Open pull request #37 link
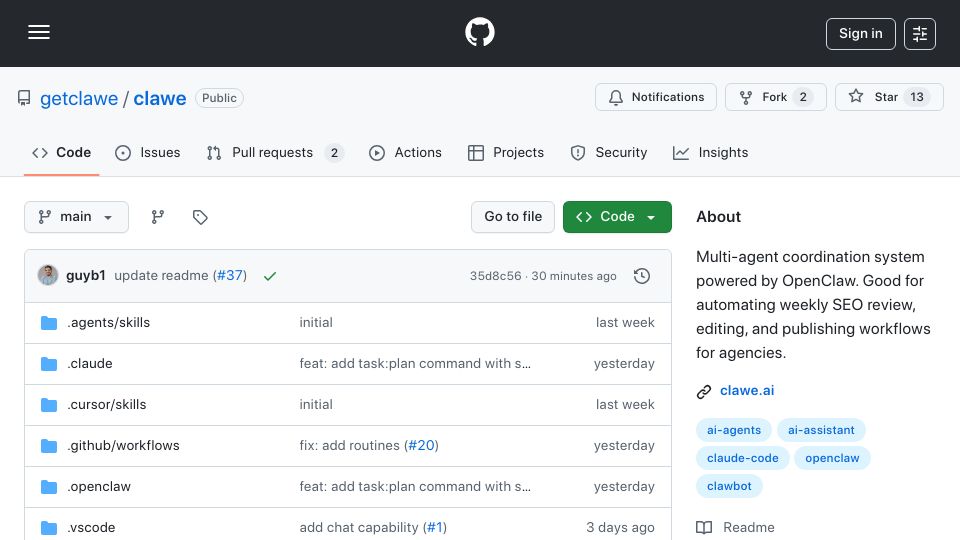The height and width of the screenshot is (540, 960). click(x=230, y=276)
